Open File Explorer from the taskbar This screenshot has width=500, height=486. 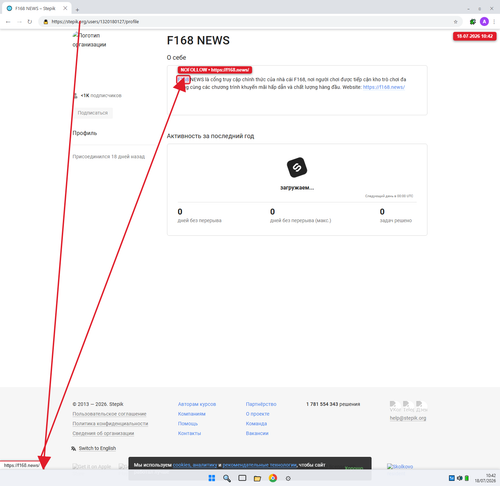[x=257, y=478]
